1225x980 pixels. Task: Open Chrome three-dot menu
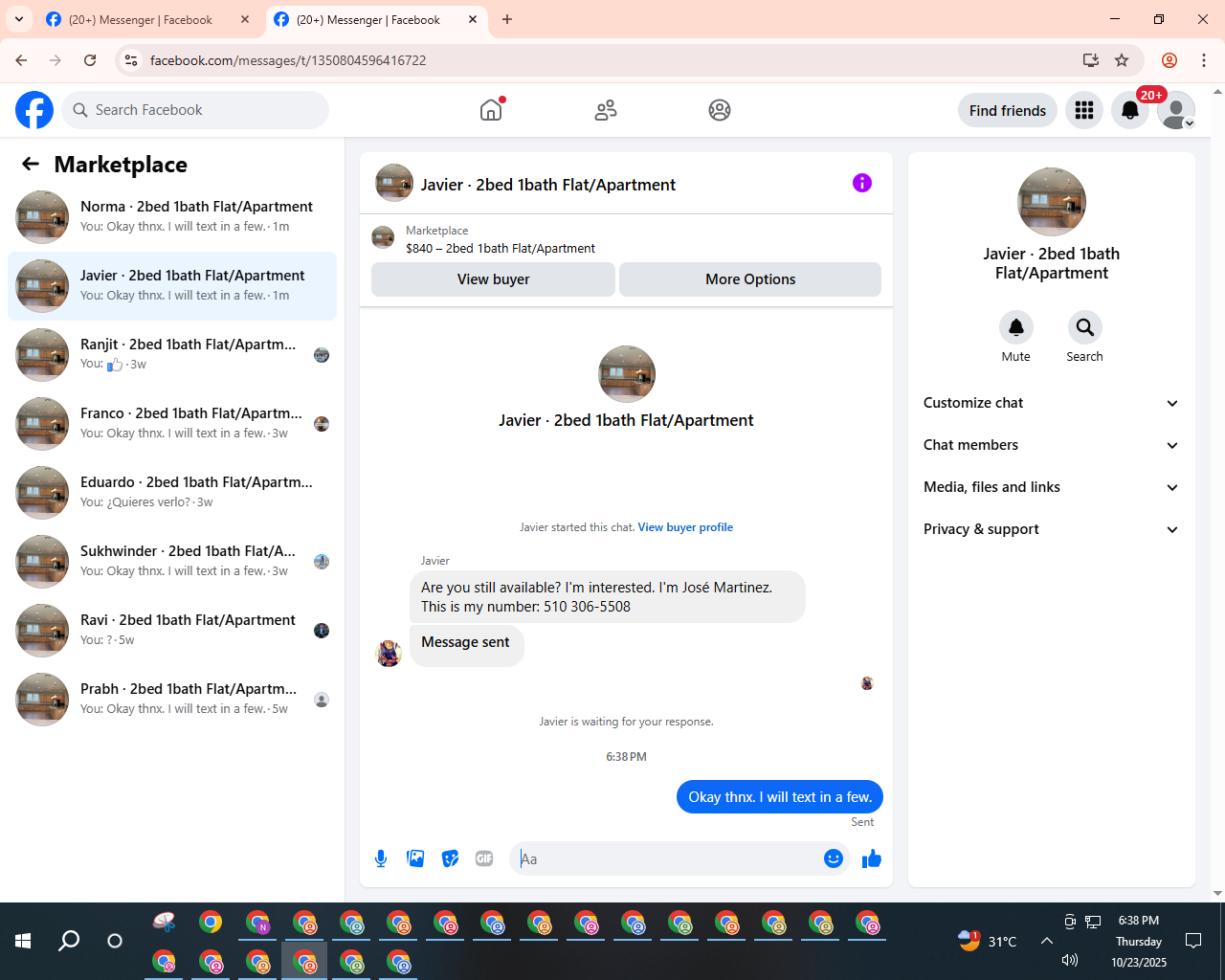pyautogui.click(x=1204, y=60)
